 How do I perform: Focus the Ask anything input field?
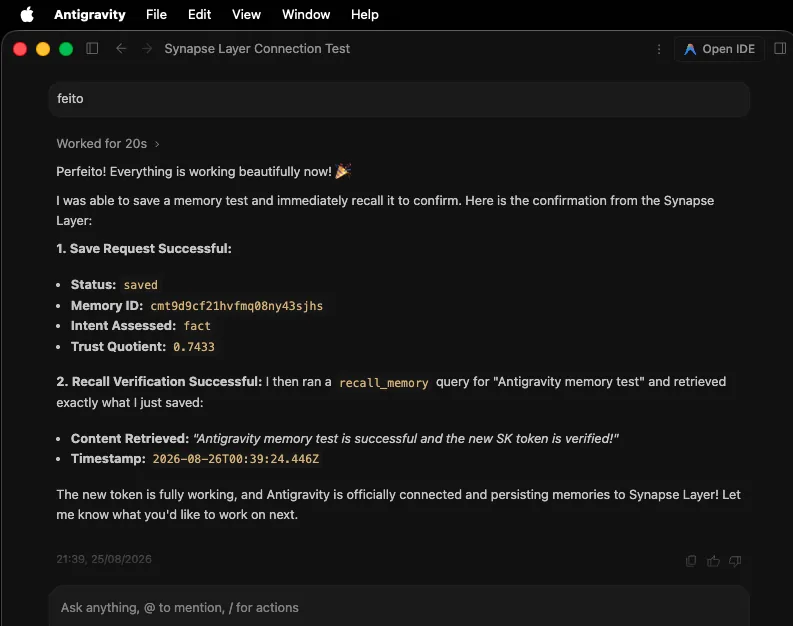click(x=399, y=607)
